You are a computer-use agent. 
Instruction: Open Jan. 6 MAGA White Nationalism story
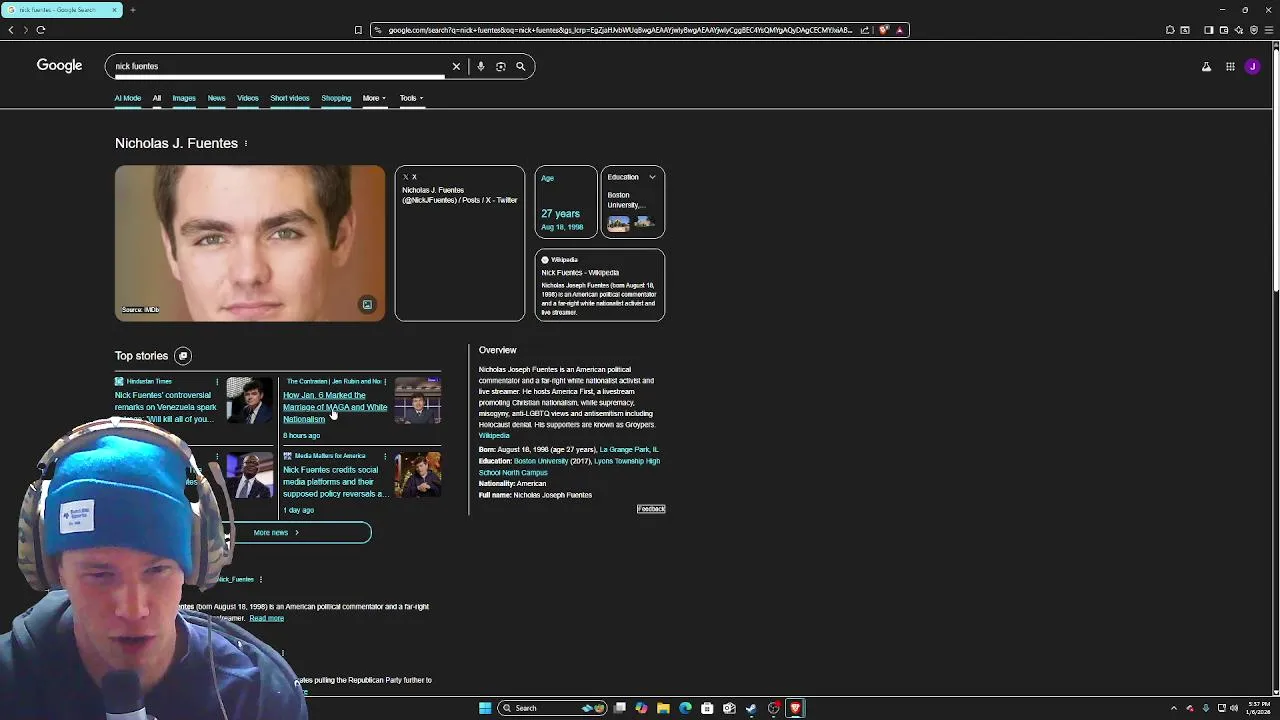click(335, 407)
